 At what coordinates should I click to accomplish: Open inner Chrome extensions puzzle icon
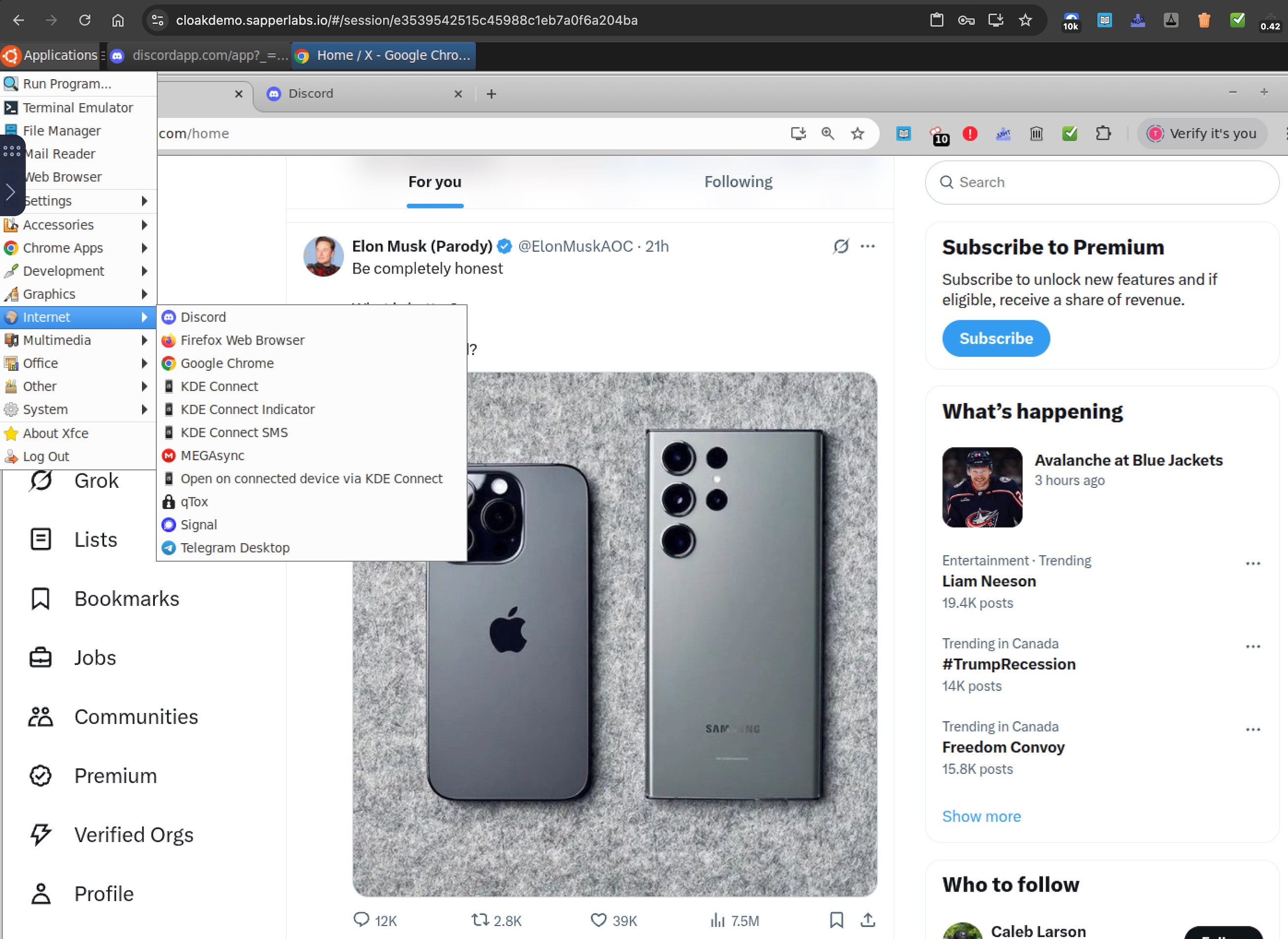(x=1103, y=134)
